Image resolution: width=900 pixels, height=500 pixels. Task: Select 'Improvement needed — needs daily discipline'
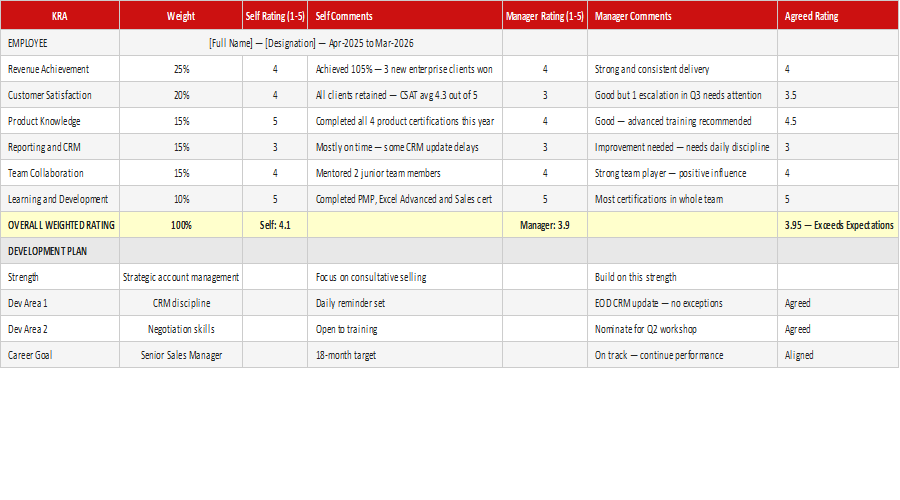[x=682, y=147]
